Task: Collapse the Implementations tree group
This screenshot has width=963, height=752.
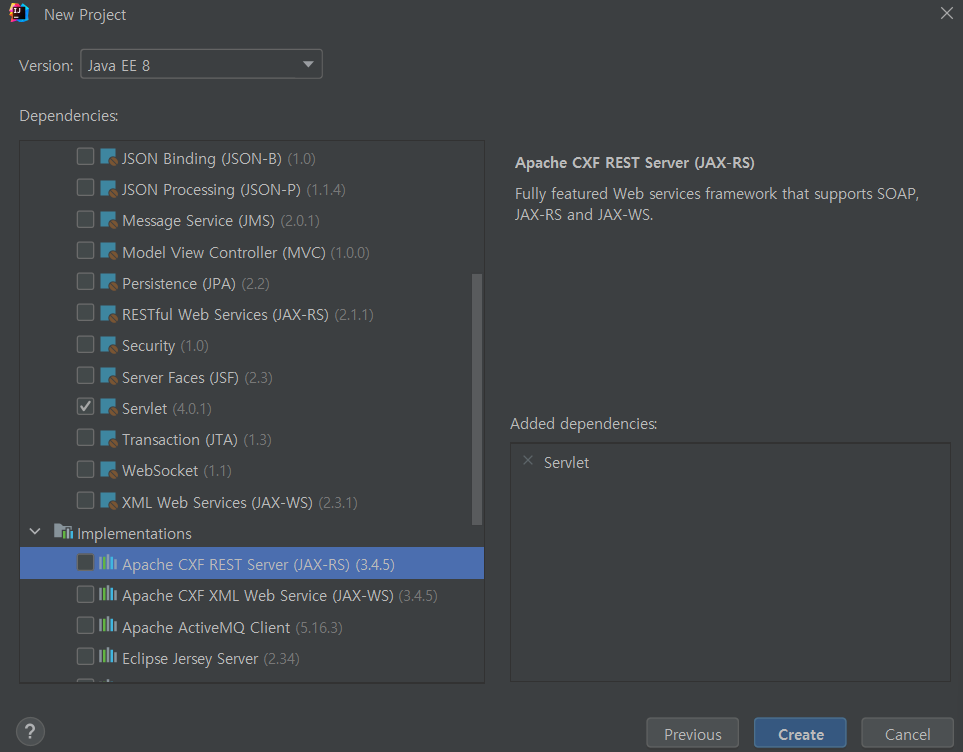Action: tap(35, 531)
